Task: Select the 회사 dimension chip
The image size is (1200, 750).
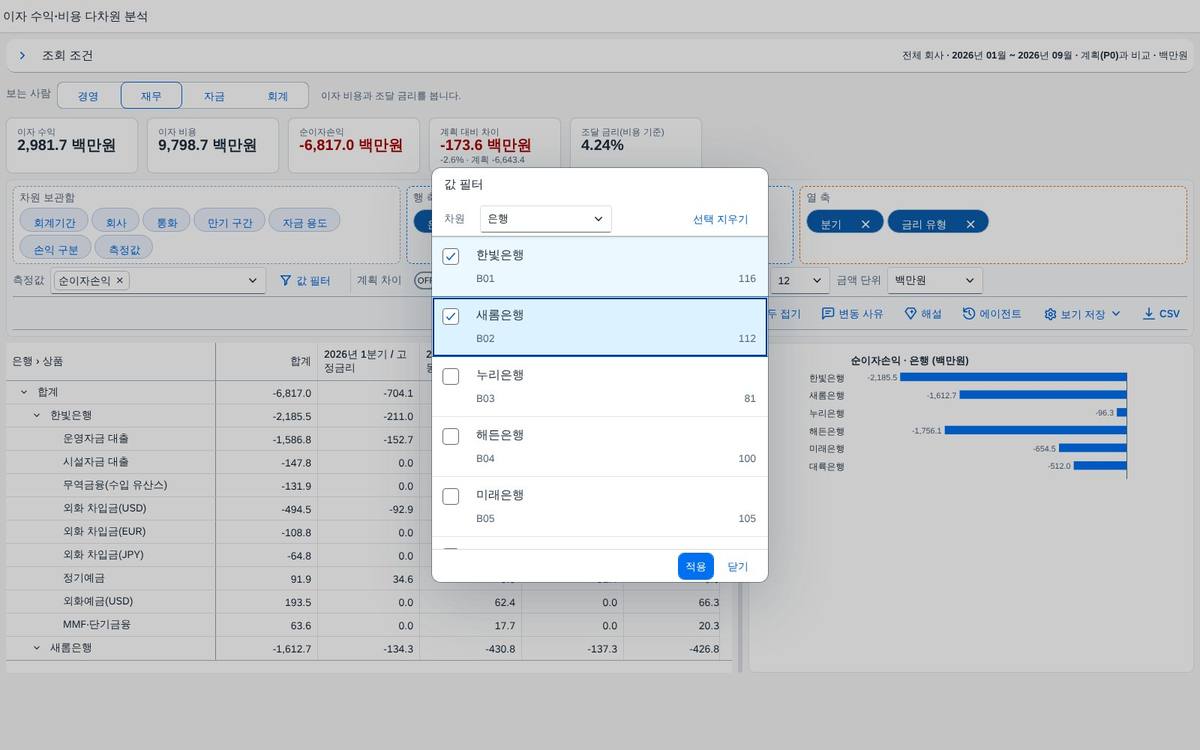Action: [116, 222]
